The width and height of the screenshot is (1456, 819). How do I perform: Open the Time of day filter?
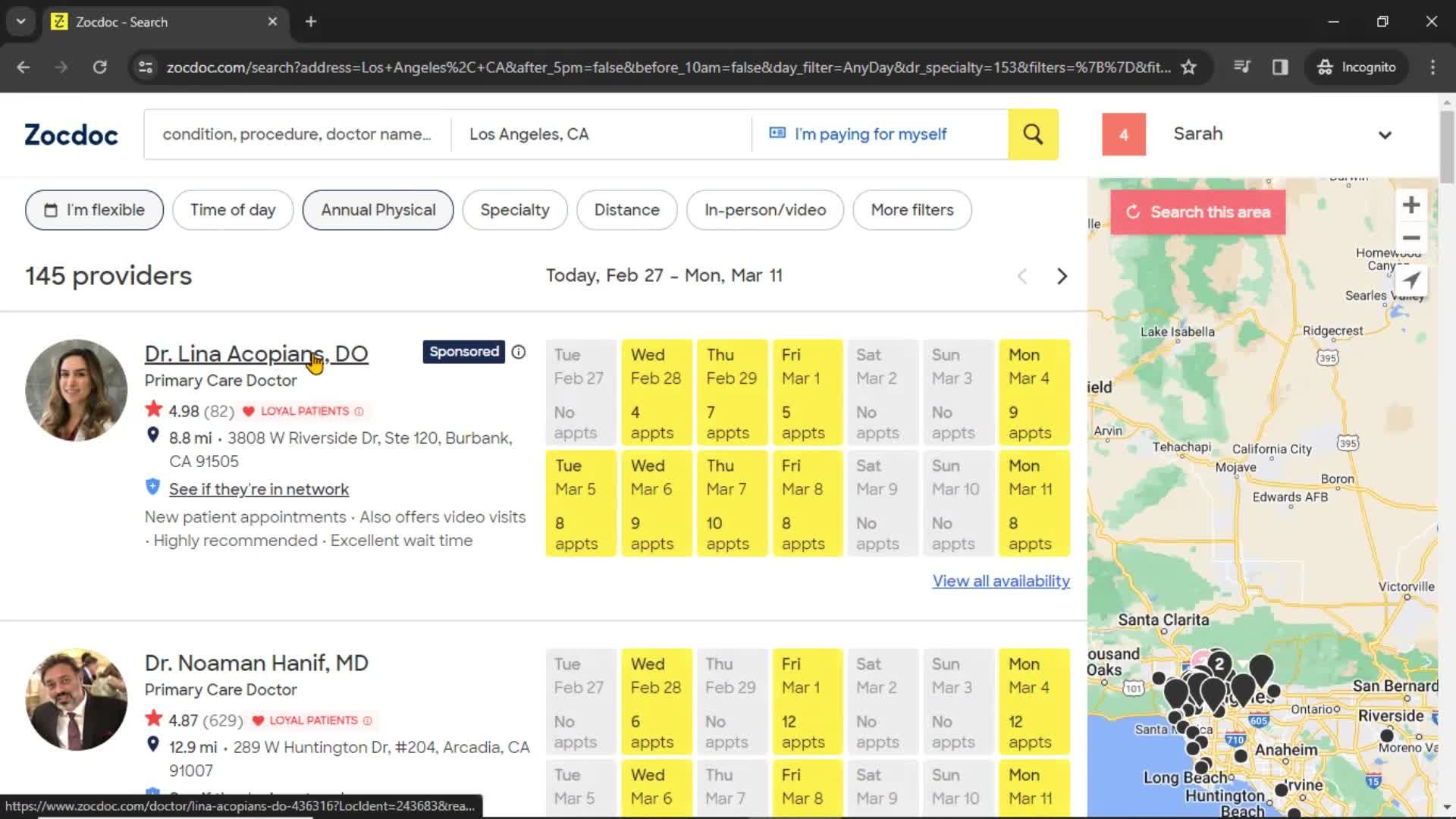pyautogui.click(x=233, y=210)
